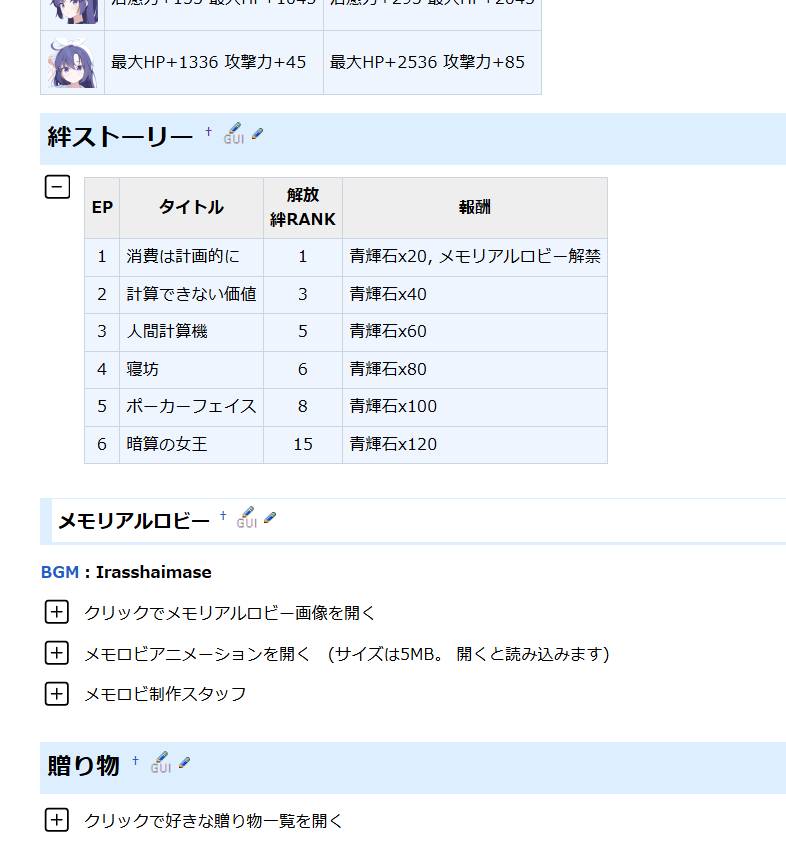This screenshot has height=844, width=786.
Task: Select episode title 人間計算機
Action: point(167,331)
